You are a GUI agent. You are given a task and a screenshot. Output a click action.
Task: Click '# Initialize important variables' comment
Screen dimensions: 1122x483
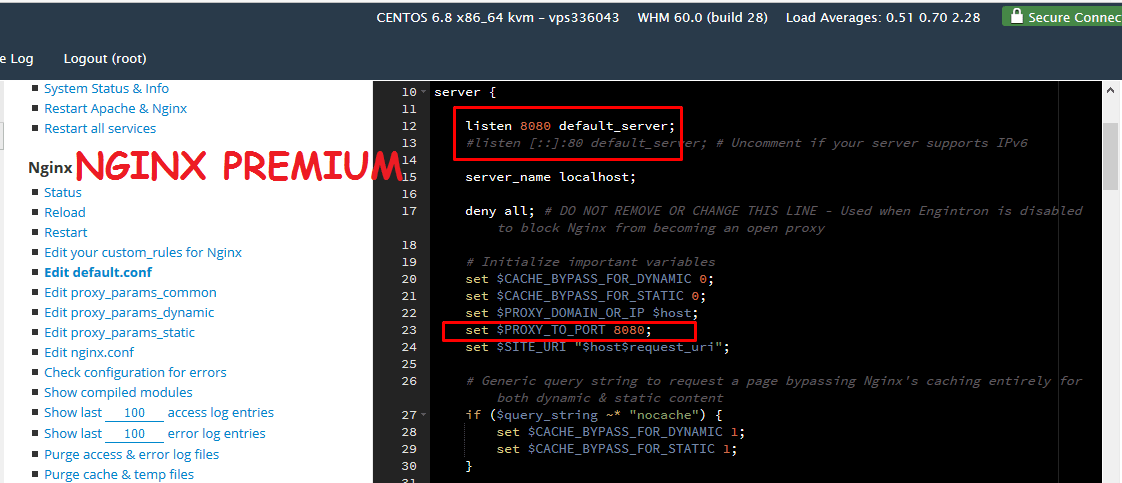click(590, 262)
